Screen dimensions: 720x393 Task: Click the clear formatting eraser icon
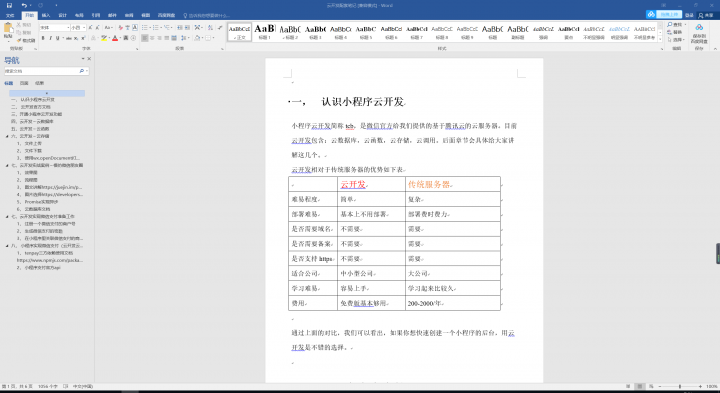(x=120, y=28)
